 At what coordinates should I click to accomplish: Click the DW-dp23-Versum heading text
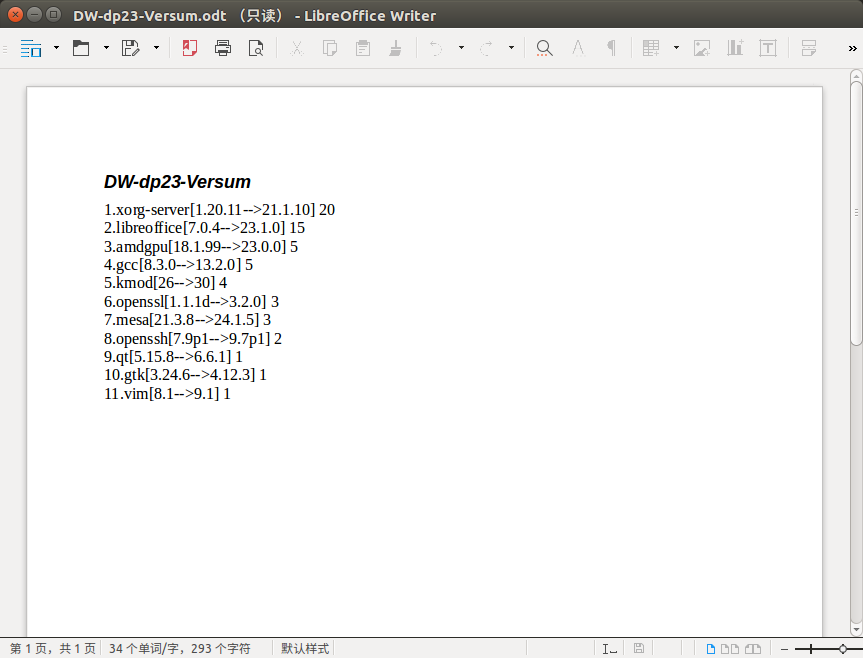tap(177, 182)
